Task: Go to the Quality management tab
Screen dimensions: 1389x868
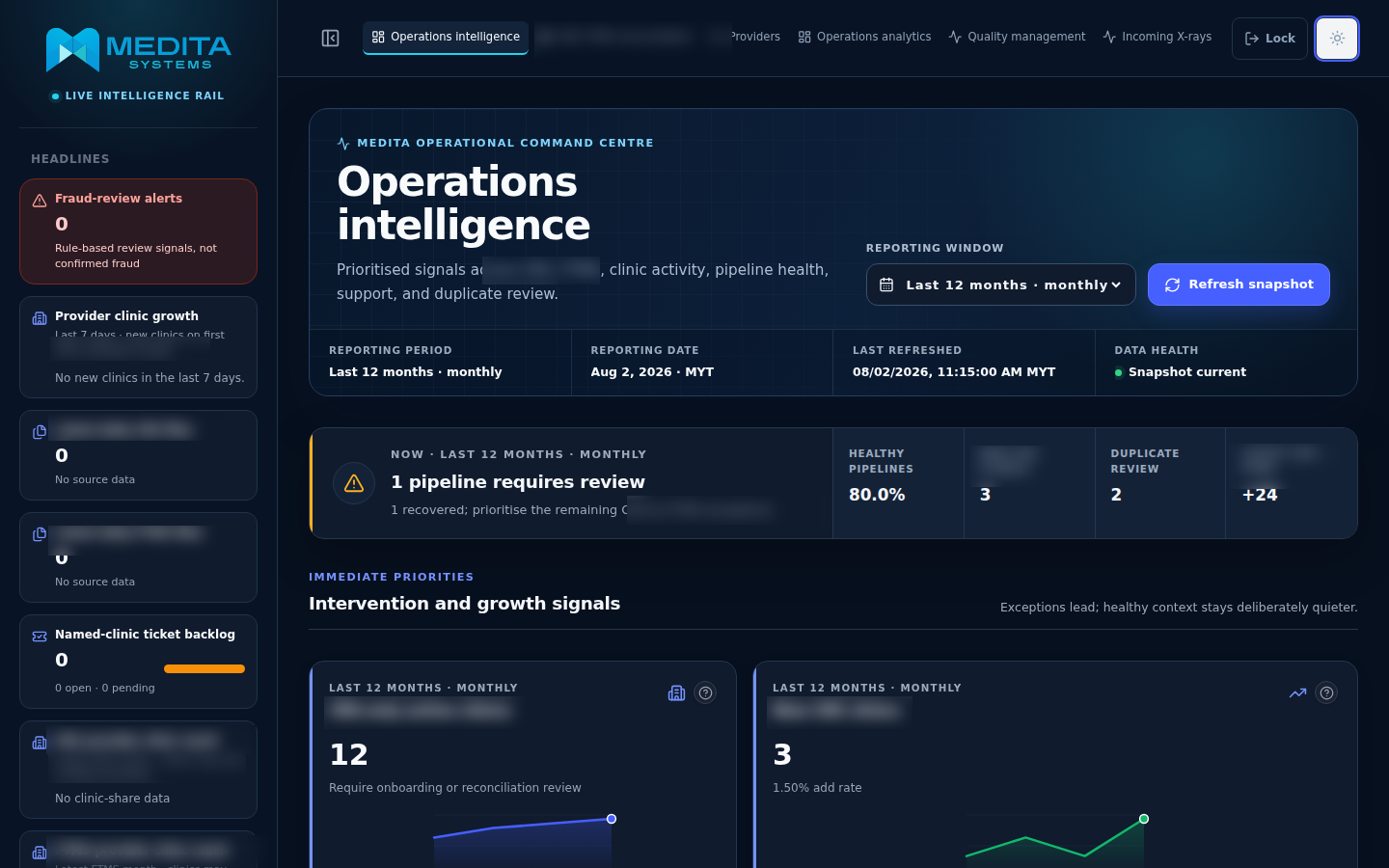Action: pos(1017,37)
